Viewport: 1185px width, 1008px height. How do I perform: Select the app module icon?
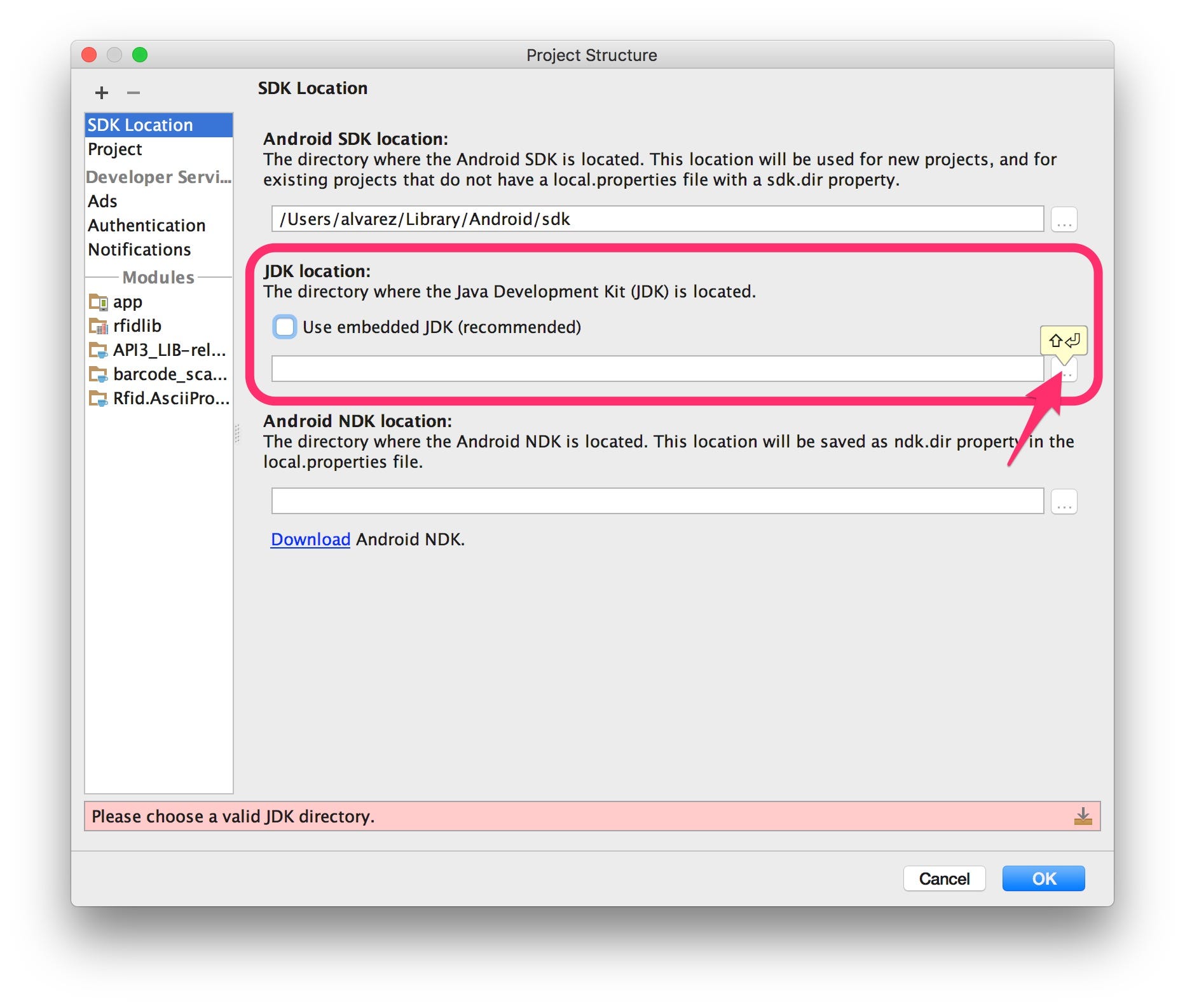[x=99, y=302]
